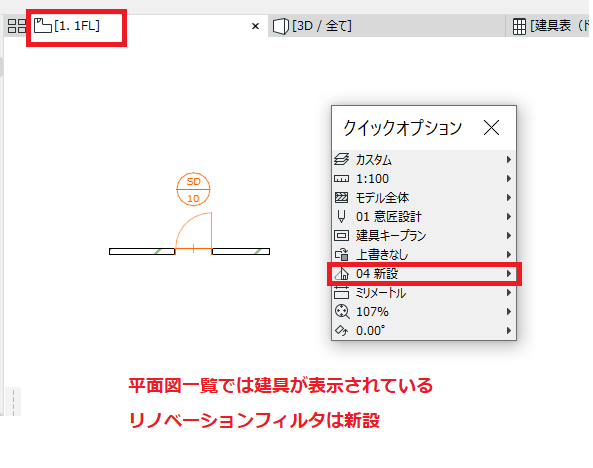Click the graphic override icon beside 上書きなし
This screenshot has width=593, height=468.
[342, 255]
